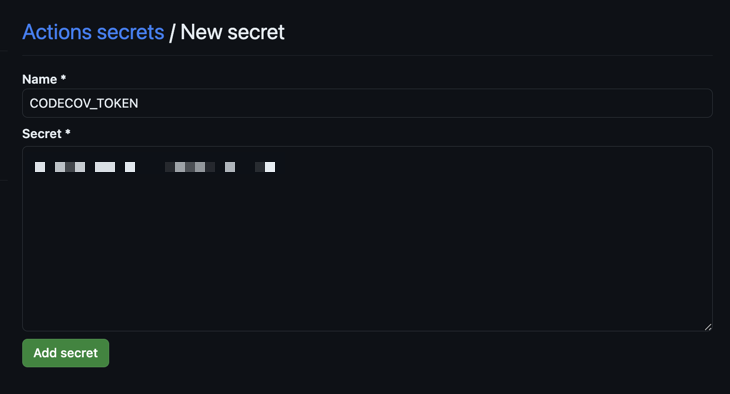Focus the Secret text area
The height and width of the screenshot is (394, 730).
[367, 239]
